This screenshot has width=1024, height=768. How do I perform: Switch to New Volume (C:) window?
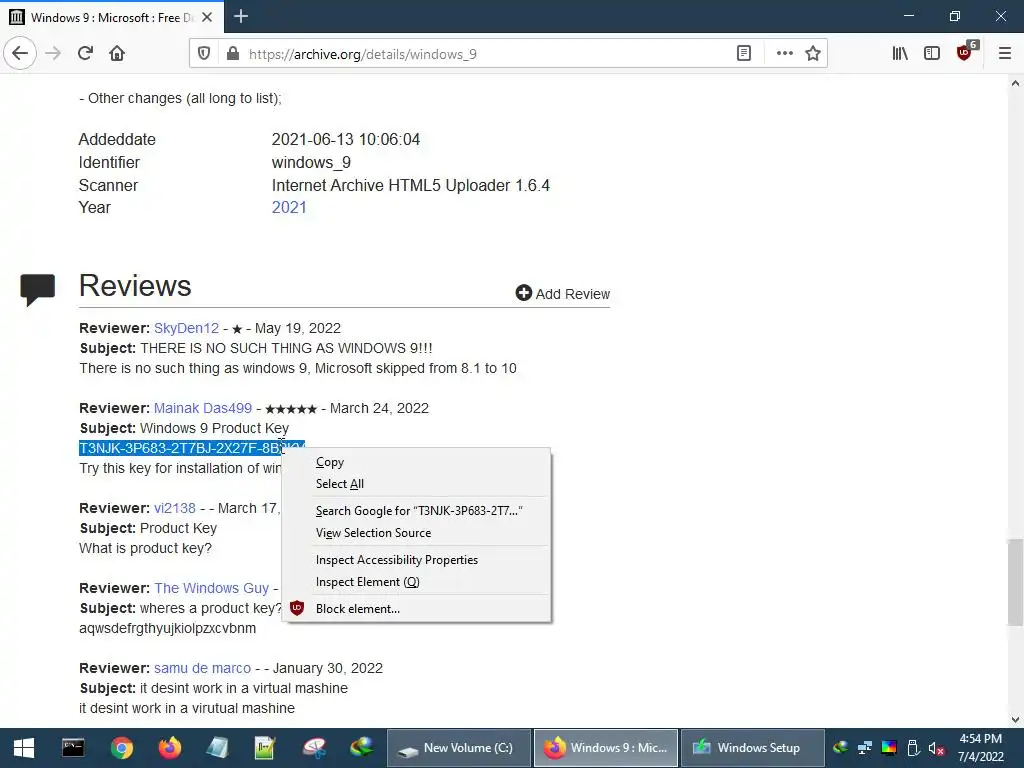[x=459, y=748]
